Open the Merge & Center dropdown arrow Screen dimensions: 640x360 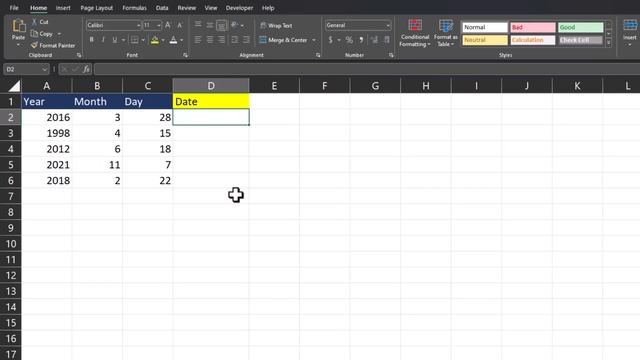314,40
